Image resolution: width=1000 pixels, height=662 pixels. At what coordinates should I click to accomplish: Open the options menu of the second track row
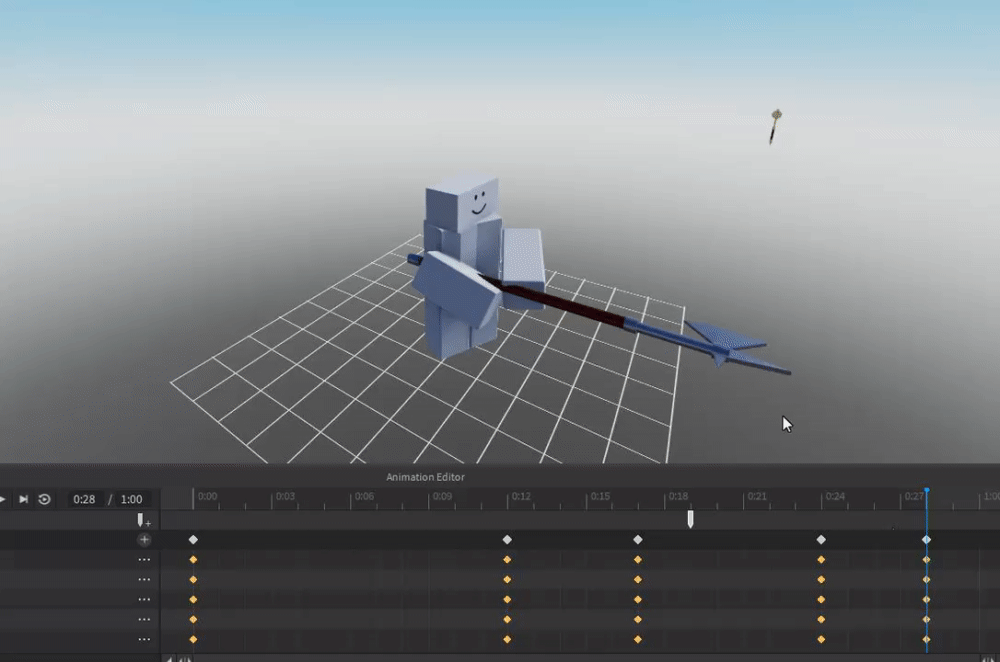pos(144,580)
